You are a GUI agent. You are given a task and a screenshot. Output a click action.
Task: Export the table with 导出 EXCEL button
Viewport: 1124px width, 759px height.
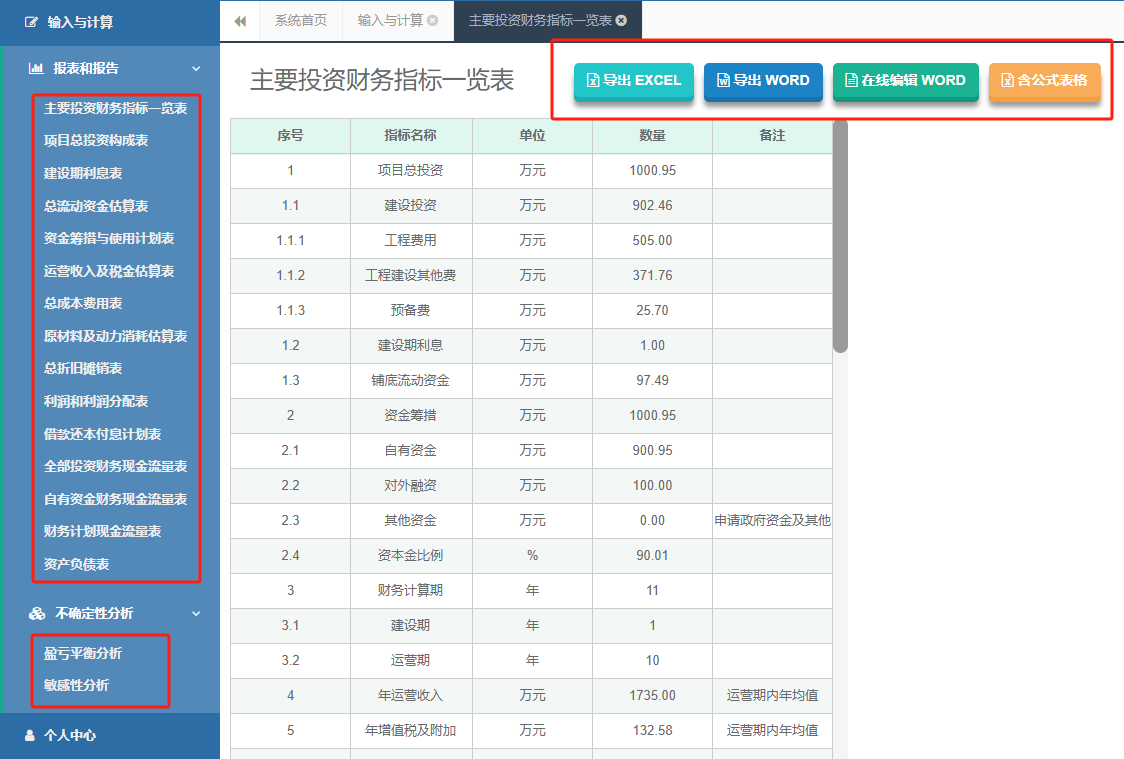[x=634, y=81]
